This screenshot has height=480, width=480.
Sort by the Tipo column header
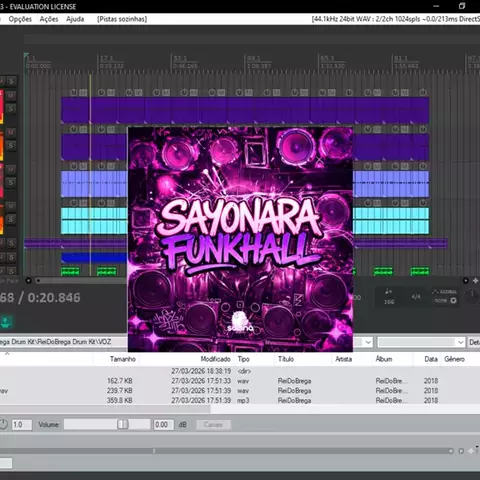[x=243, y=359]
